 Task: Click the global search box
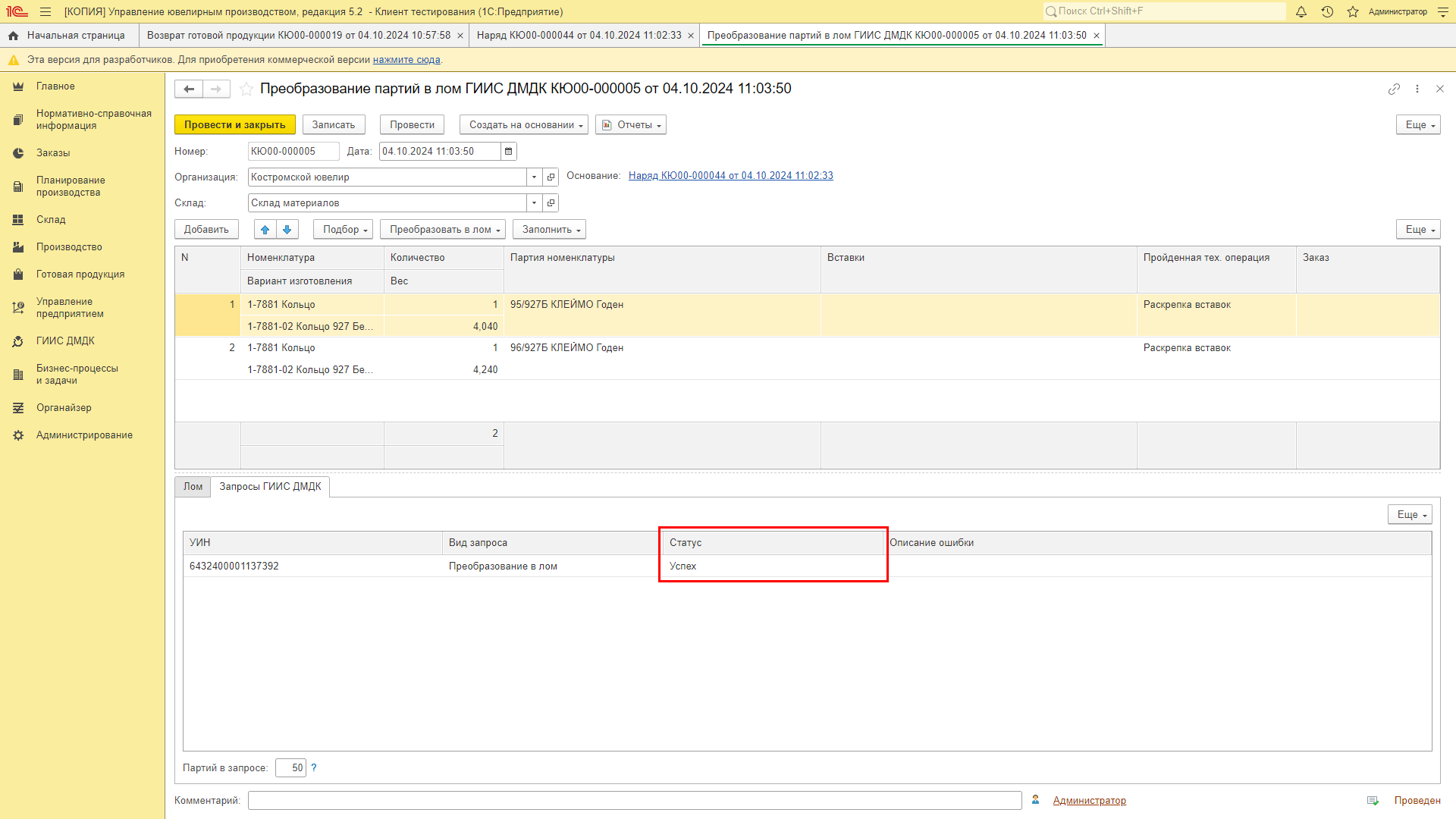1164,11
